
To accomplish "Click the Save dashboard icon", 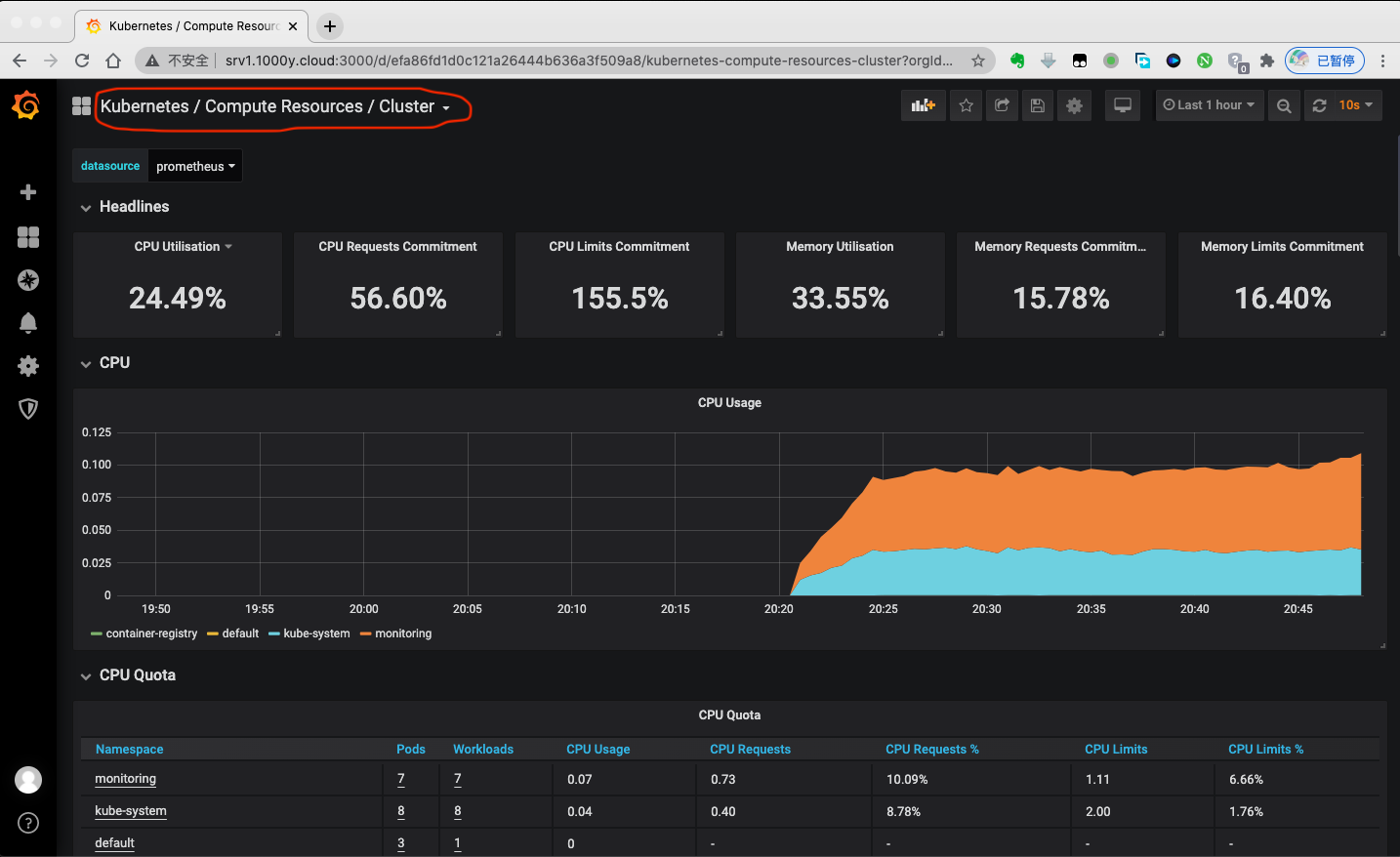I will (1038, 105).
